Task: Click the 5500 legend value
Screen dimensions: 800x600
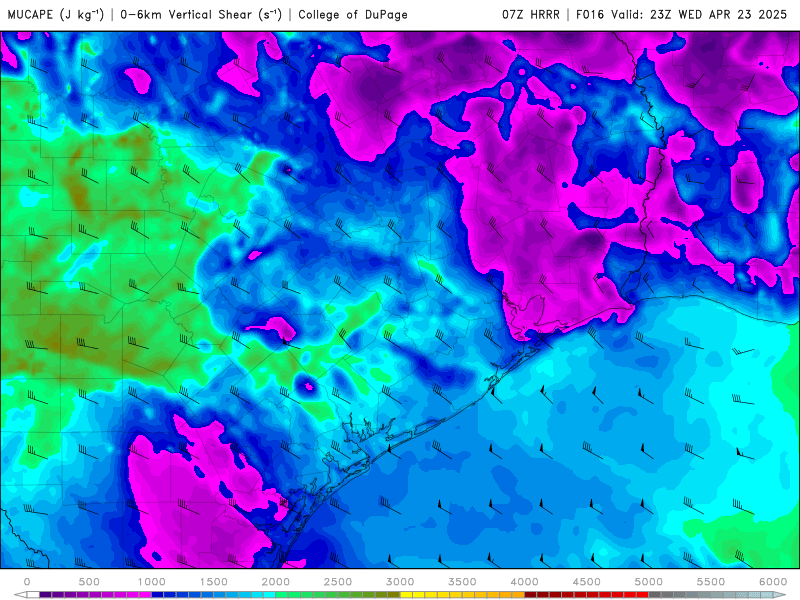Action: [x=711, y=582]
